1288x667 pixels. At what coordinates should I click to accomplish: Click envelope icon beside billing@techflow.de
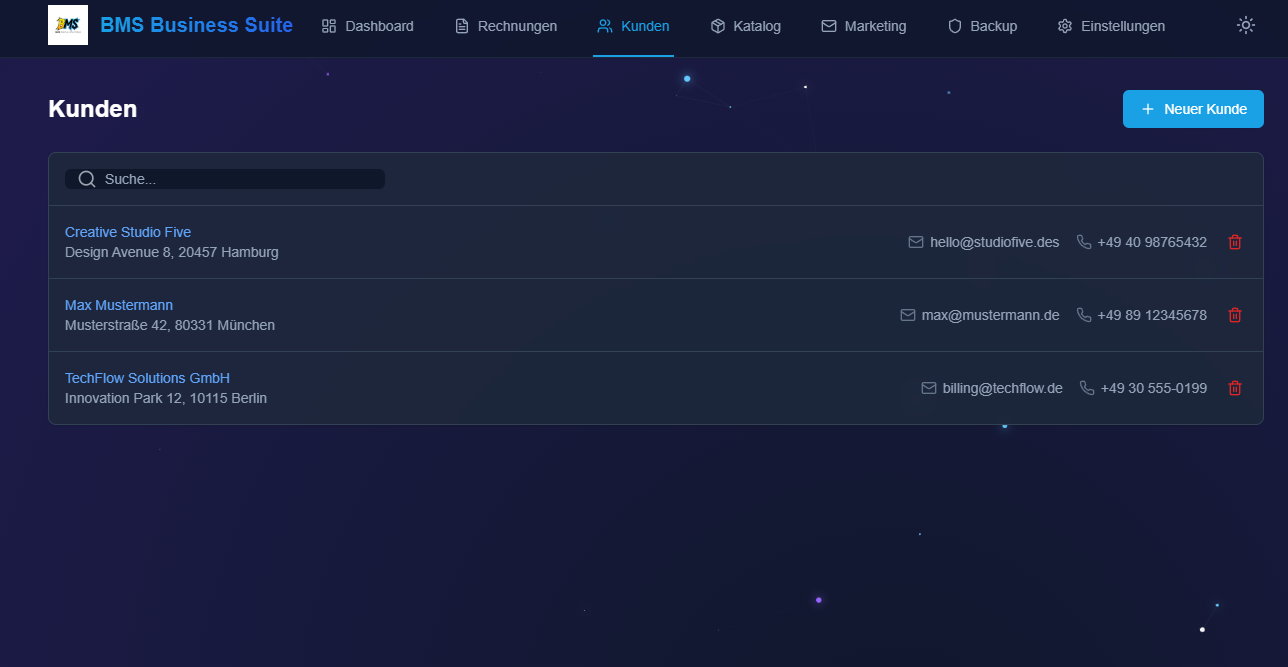pos(929,388)
